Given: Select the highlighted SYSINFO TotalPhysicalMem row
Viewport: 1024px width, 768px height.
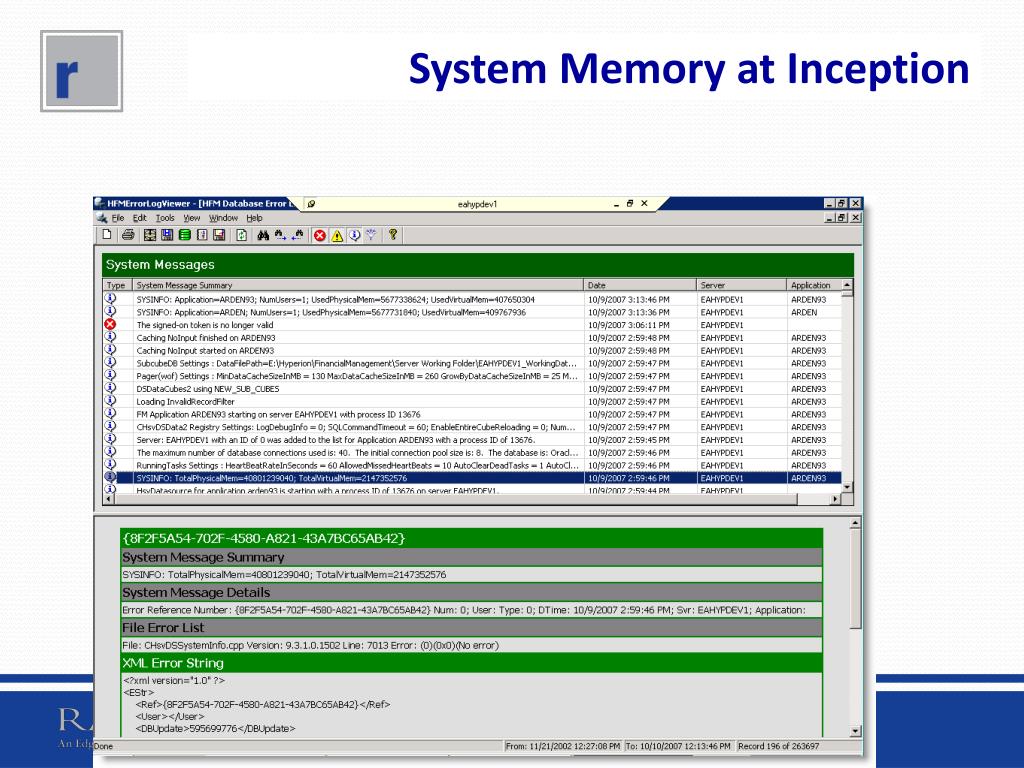Looking at the screenshot, I should coord(472,478).
